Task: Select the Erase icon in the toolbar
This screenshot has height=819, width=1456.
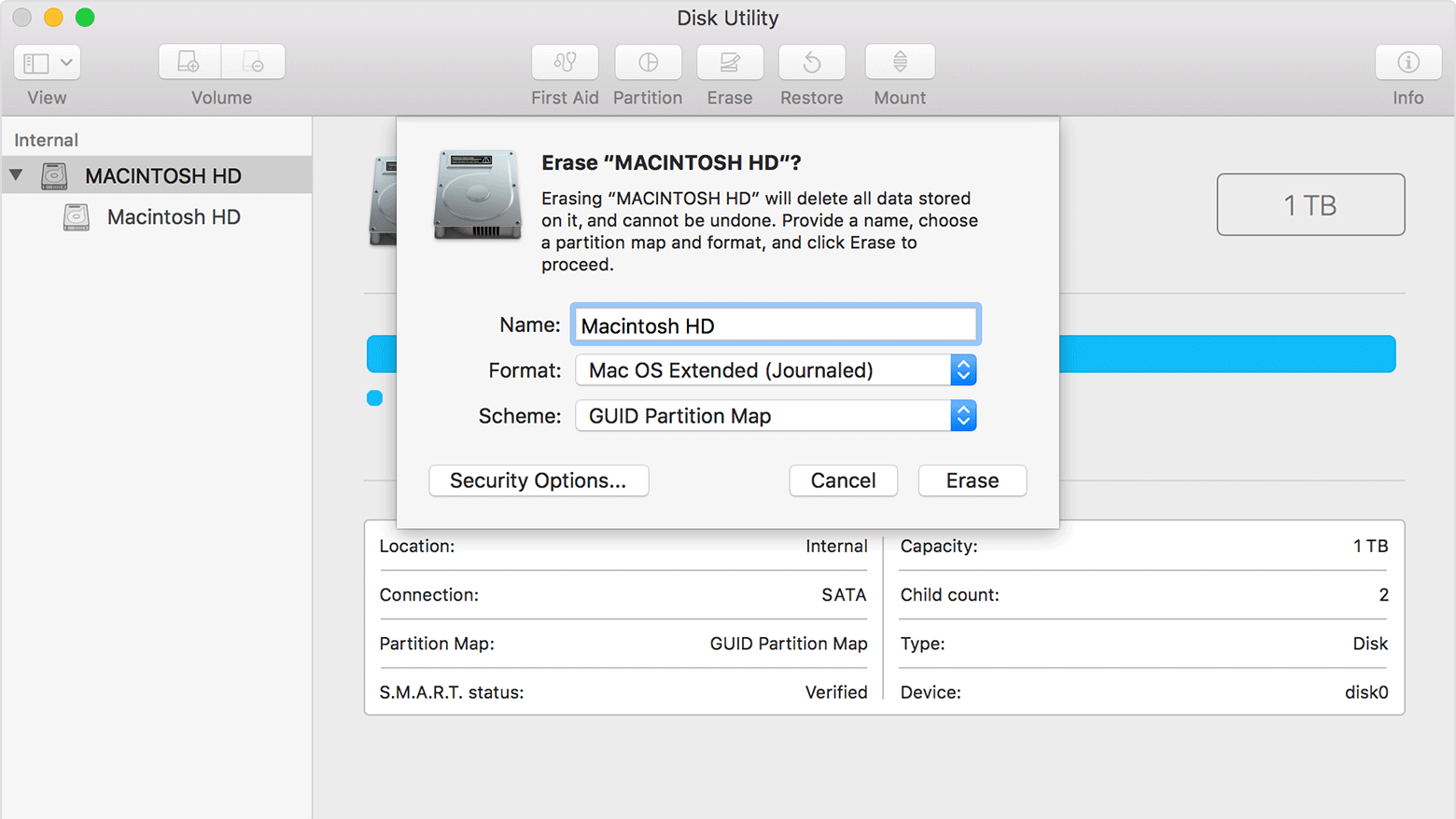Action: (729, 62)
